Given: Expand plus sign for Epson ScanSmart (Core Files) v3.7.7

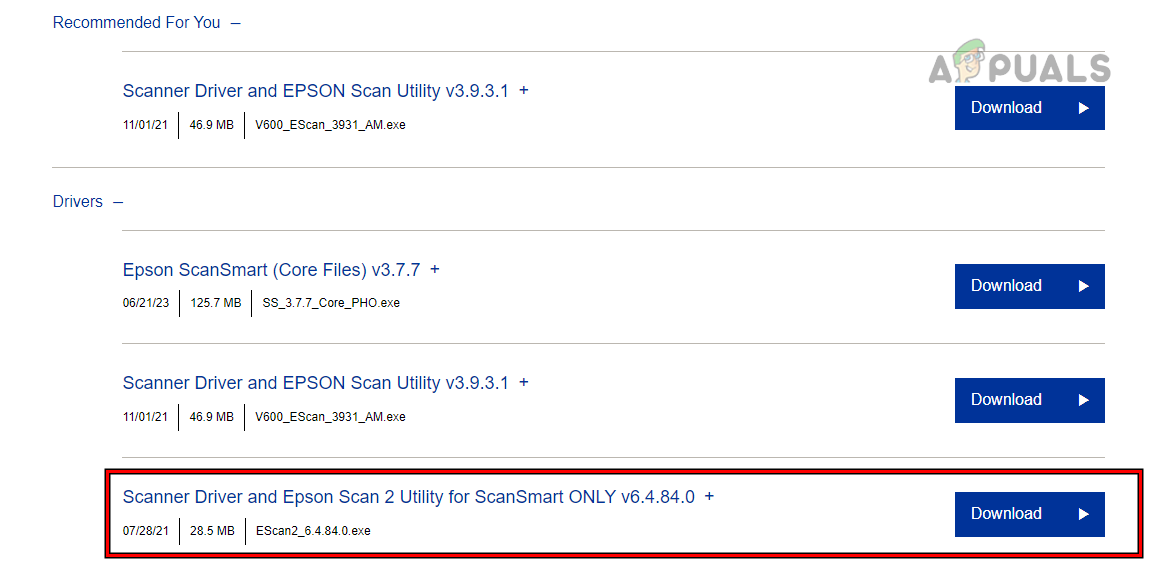Looking at the screenshot, I should click(435, 269).
